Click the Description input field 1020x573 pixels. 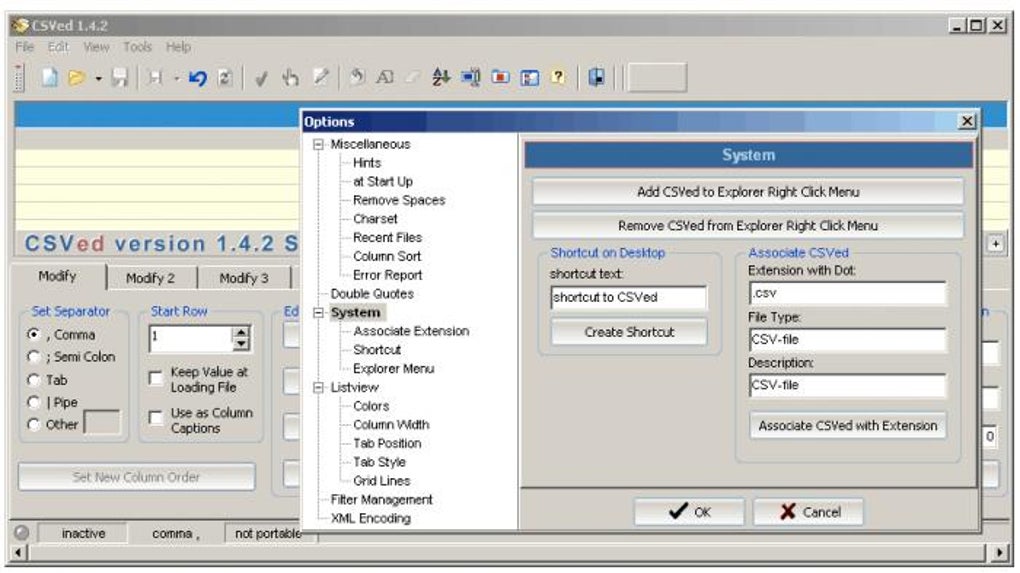pyautogui.click(x=848, y=385)
